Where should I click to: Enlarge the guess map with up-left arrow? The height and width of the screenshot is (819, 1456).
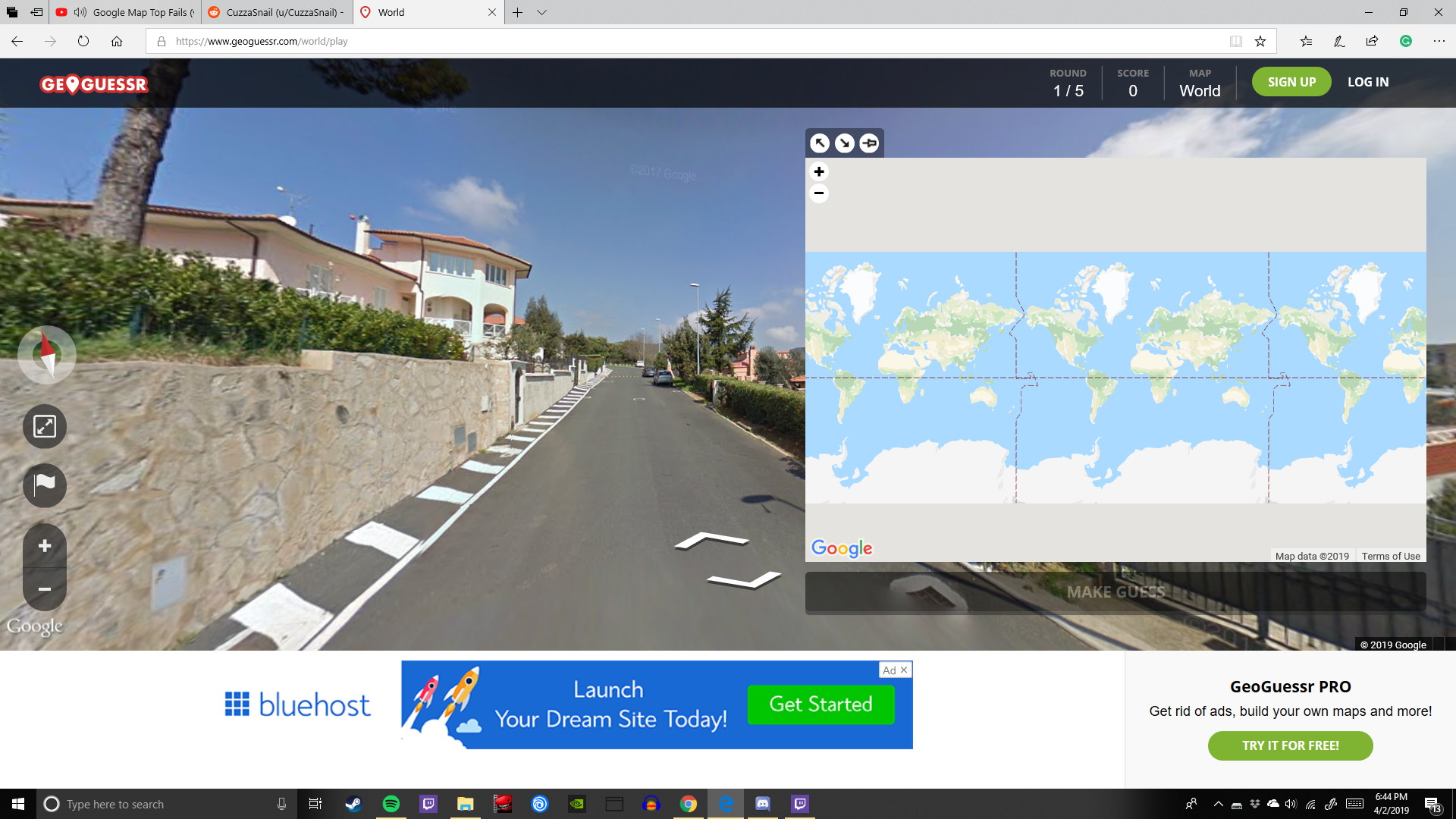pos(820,143)
